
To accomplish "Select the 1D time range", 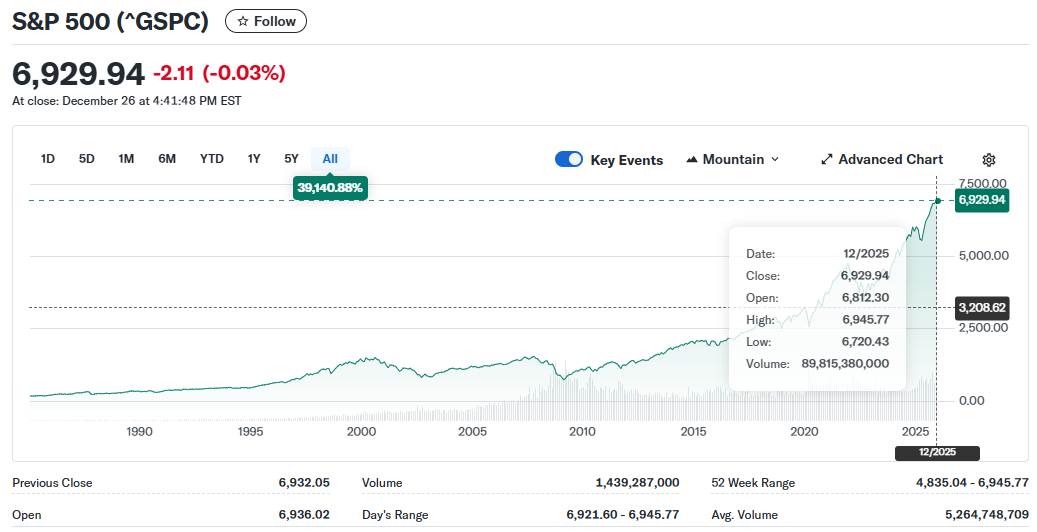I will tap(48, 159).
